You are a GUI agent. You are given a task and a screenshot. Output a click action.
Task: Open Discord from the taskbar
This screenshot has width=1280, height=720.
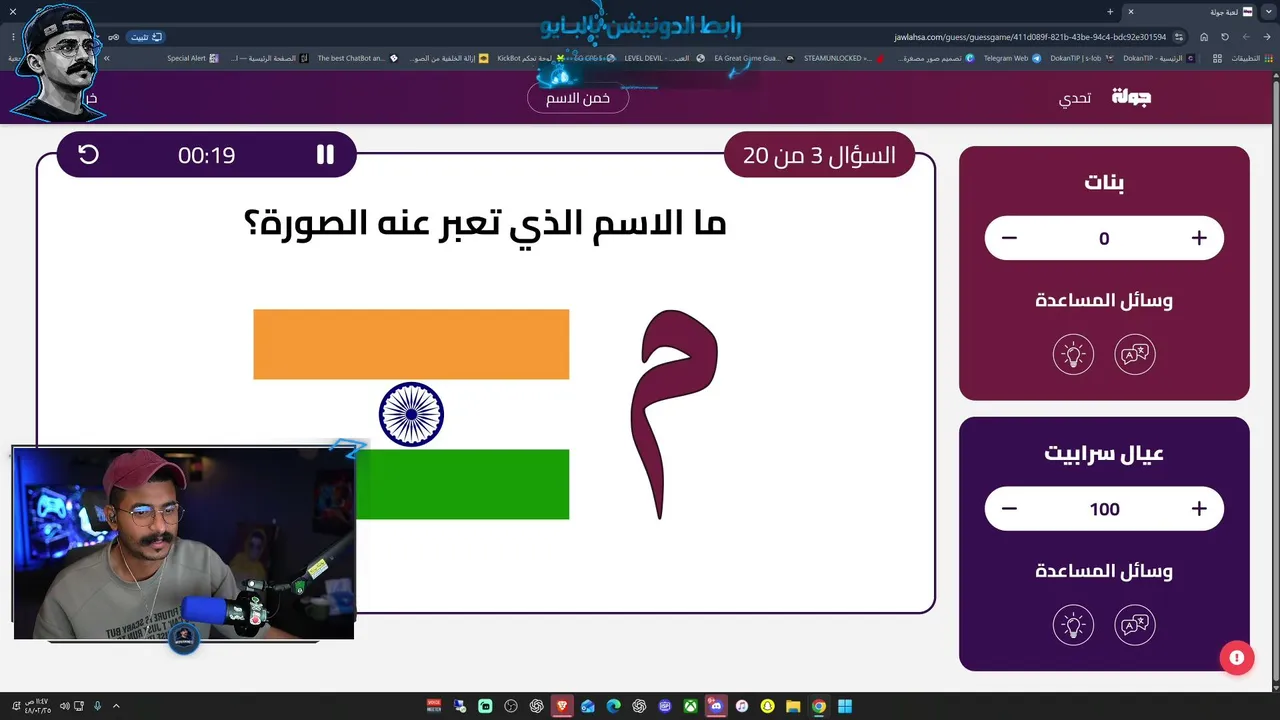click(x=716, y=706)
